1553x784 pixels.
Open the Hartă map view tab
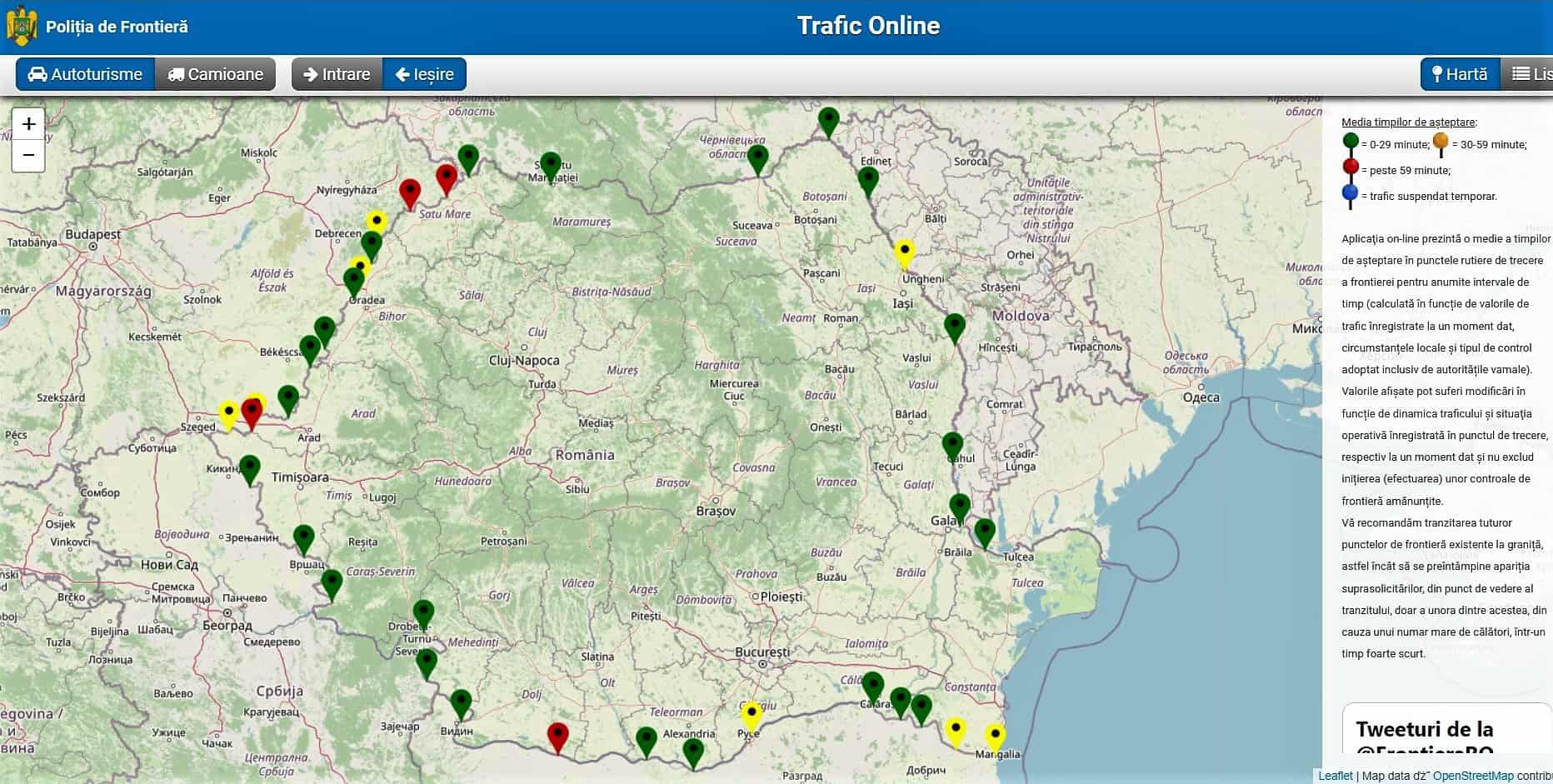point(1460,74)
